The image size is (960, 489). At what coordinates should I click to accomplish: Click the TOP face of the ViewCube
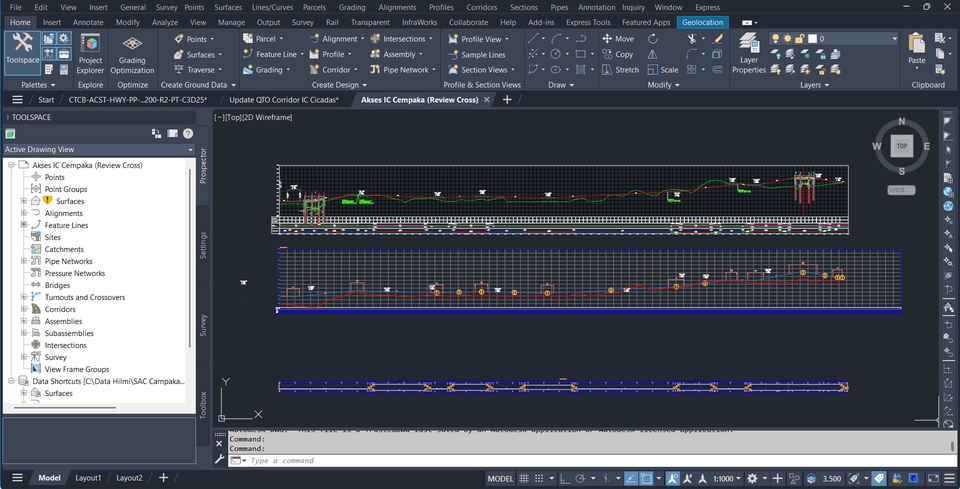click(901, 146)
